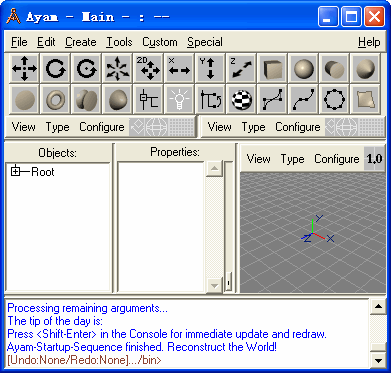Viewport: 391px width, 373px height.
Task: Click the console prompt line ending in /bin>
Action: [84, 360]
